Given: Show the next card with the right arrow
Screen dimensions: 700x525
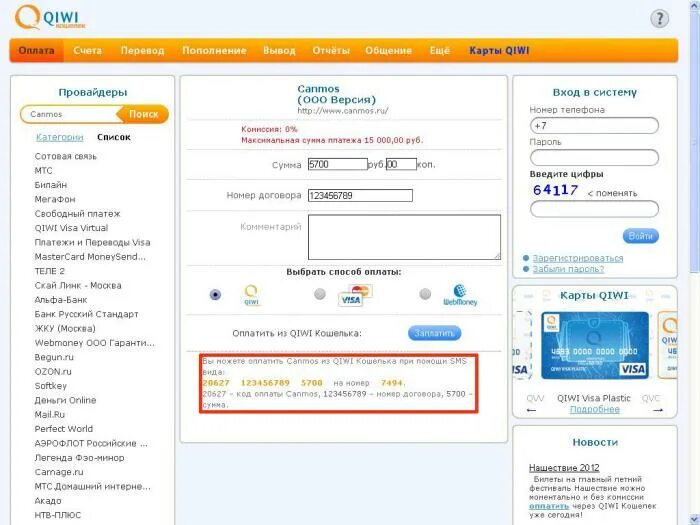Looking at the screenshot, I should [658, 410].
